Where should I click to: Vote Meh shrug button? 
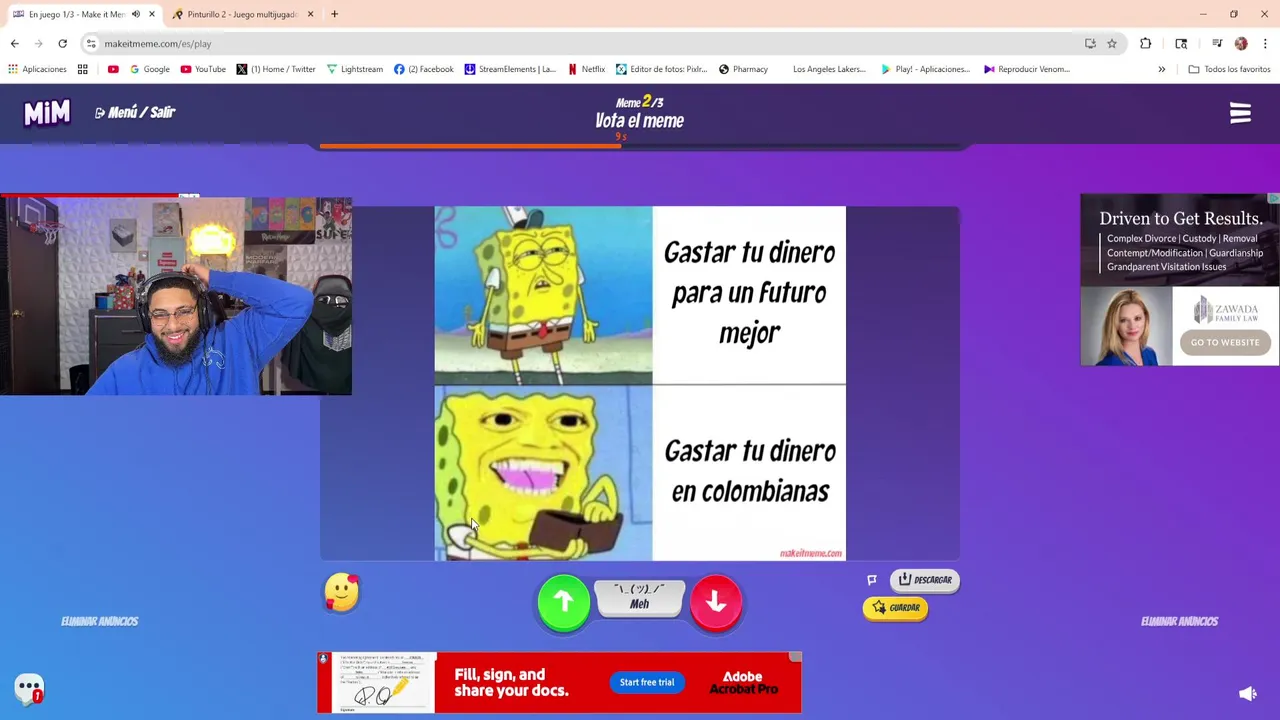pos(640,597)
